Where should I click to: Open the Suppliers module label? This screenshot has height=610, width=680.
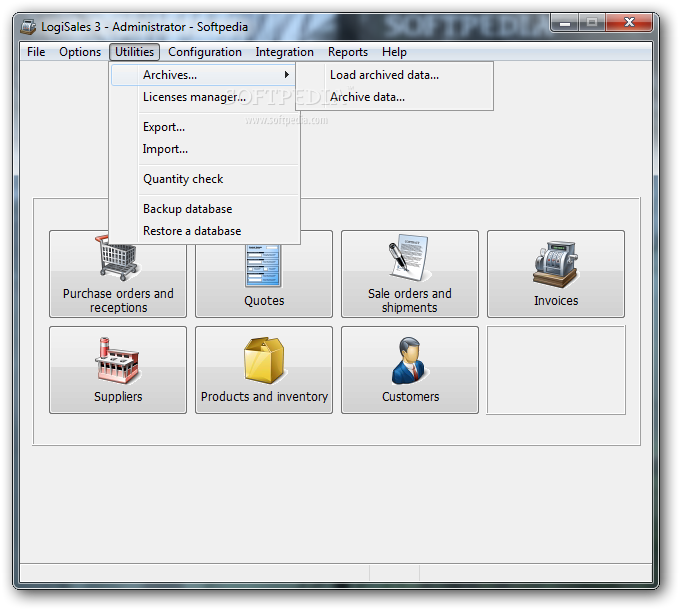click(118, 397)
